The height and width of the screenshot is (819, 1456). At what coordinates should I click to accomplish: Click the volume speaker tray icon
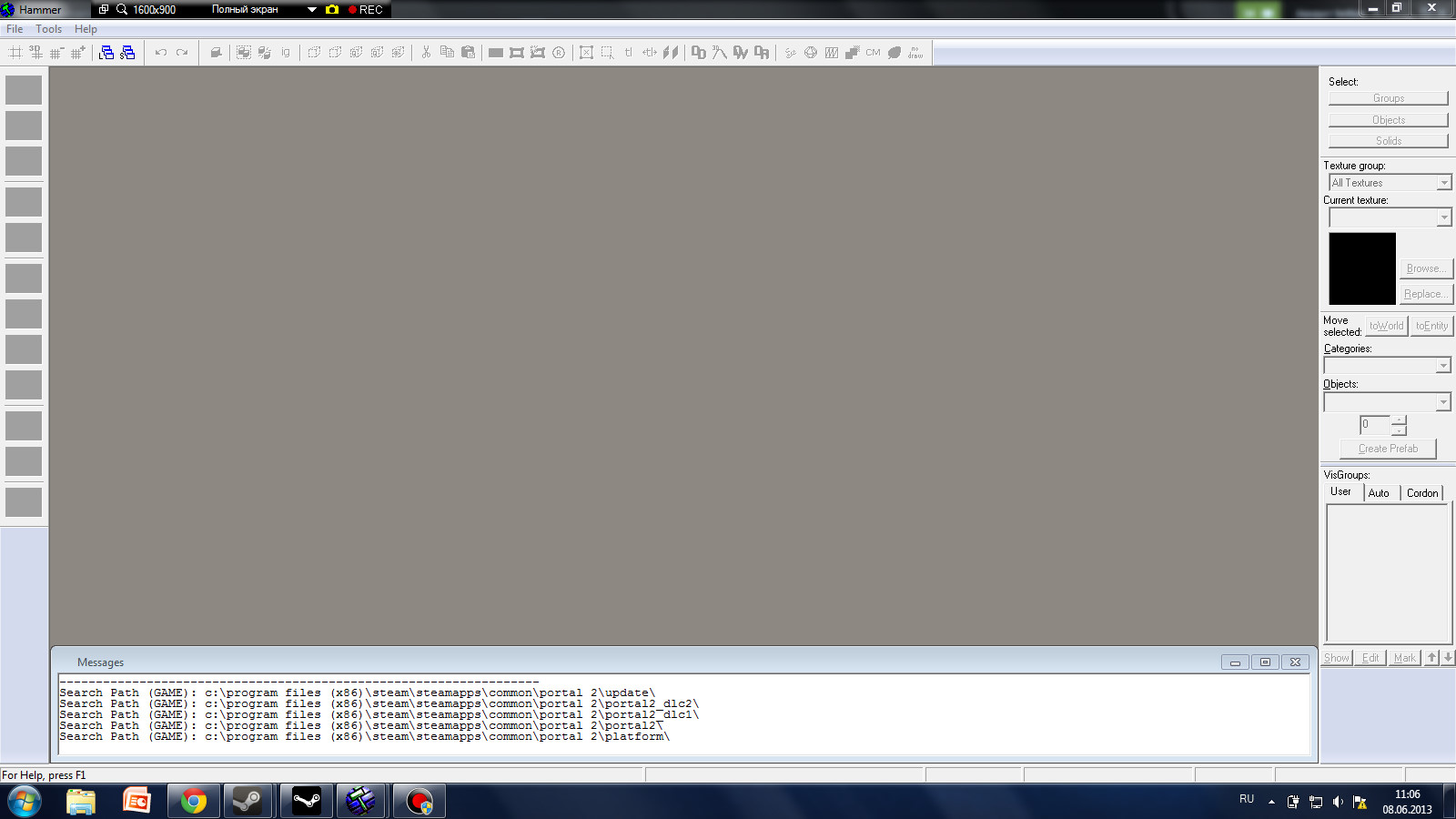pos(1338,802)
